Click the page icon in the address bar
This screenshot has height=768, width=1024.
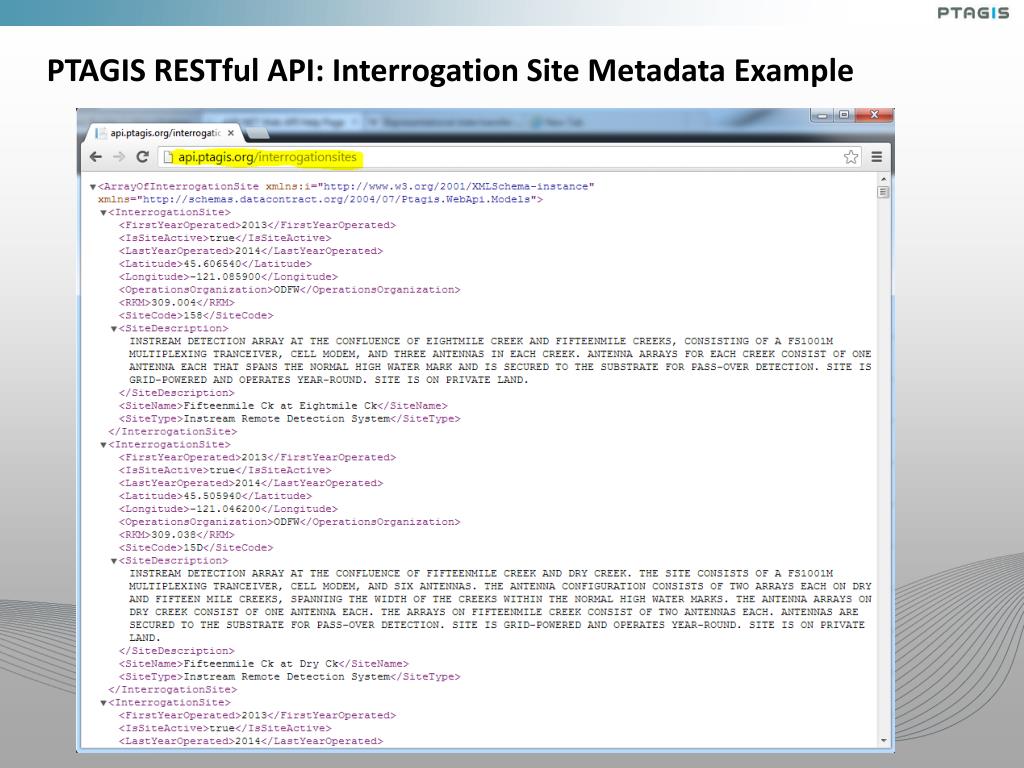click(x=168, y=157)
